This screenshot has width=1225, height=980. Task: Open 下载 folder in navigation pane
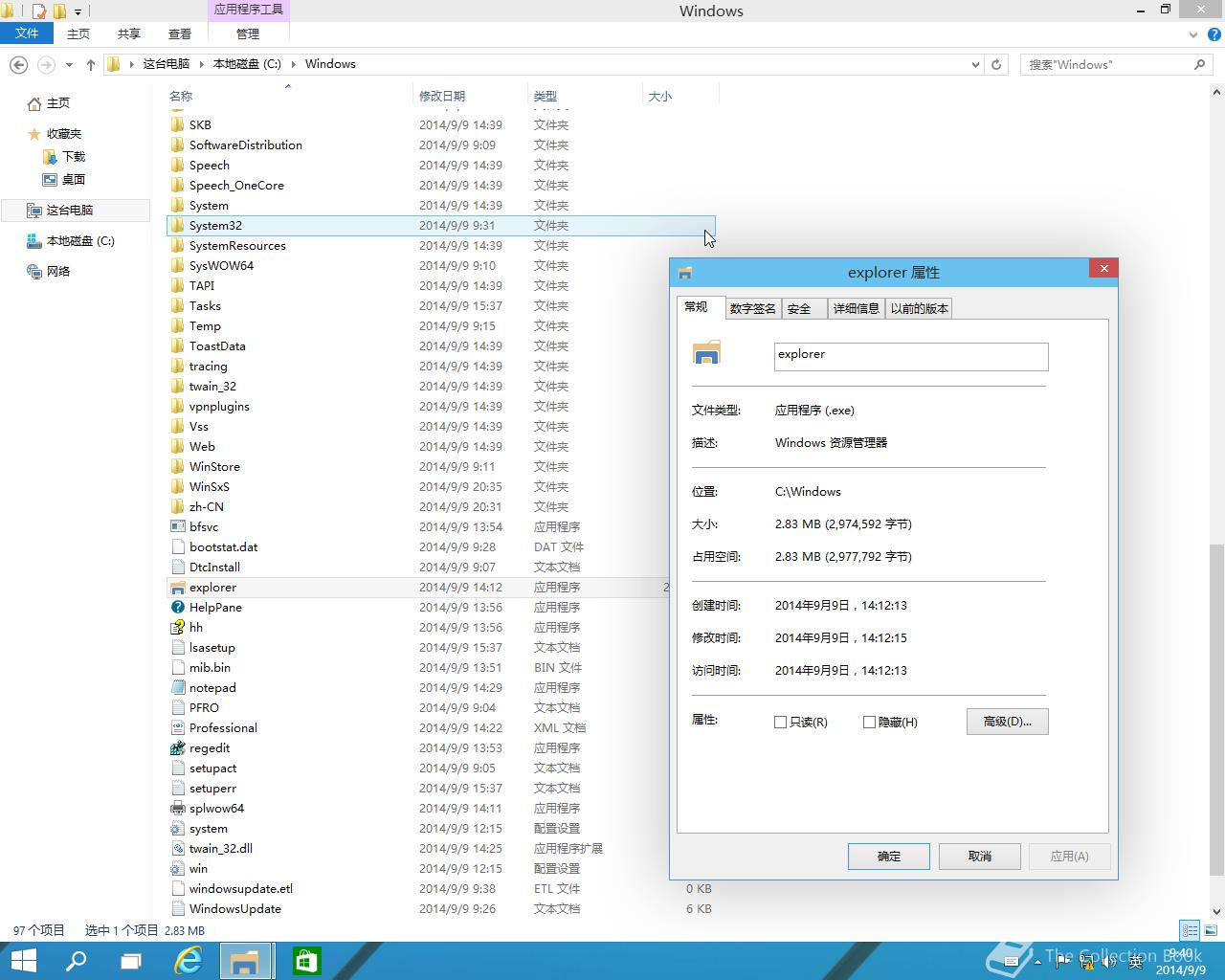pyautogui.click(x=74, y=157)
